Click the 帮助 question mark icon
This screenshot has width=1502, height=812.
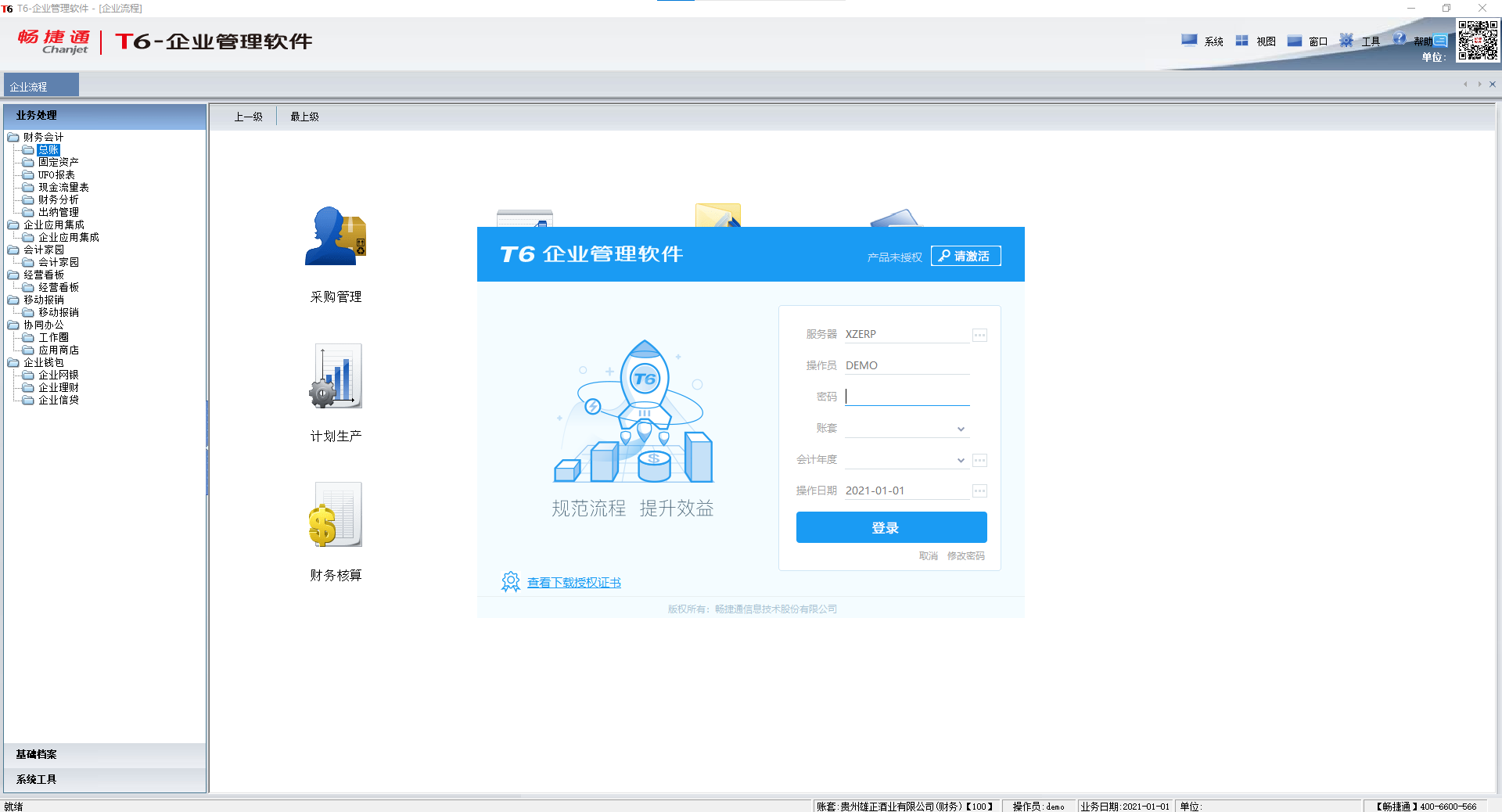tap(1400, 38)
